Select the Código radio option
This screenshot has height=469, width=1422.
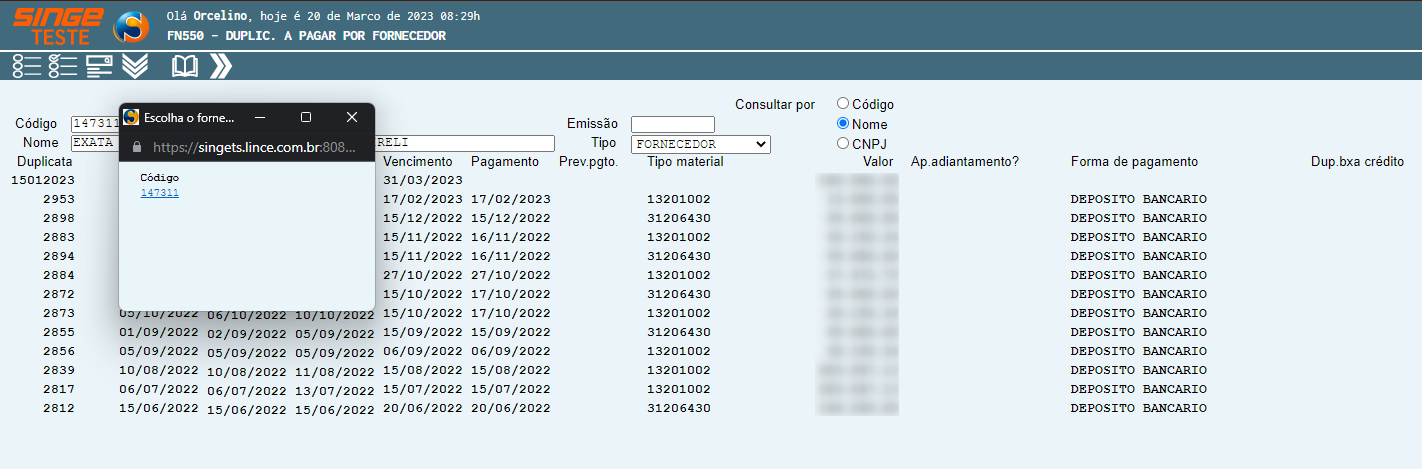point(843,103)
